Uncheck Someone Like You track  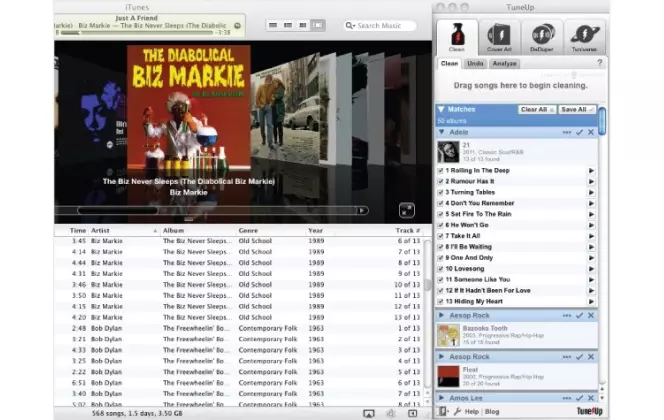click(x=440, y=280)
